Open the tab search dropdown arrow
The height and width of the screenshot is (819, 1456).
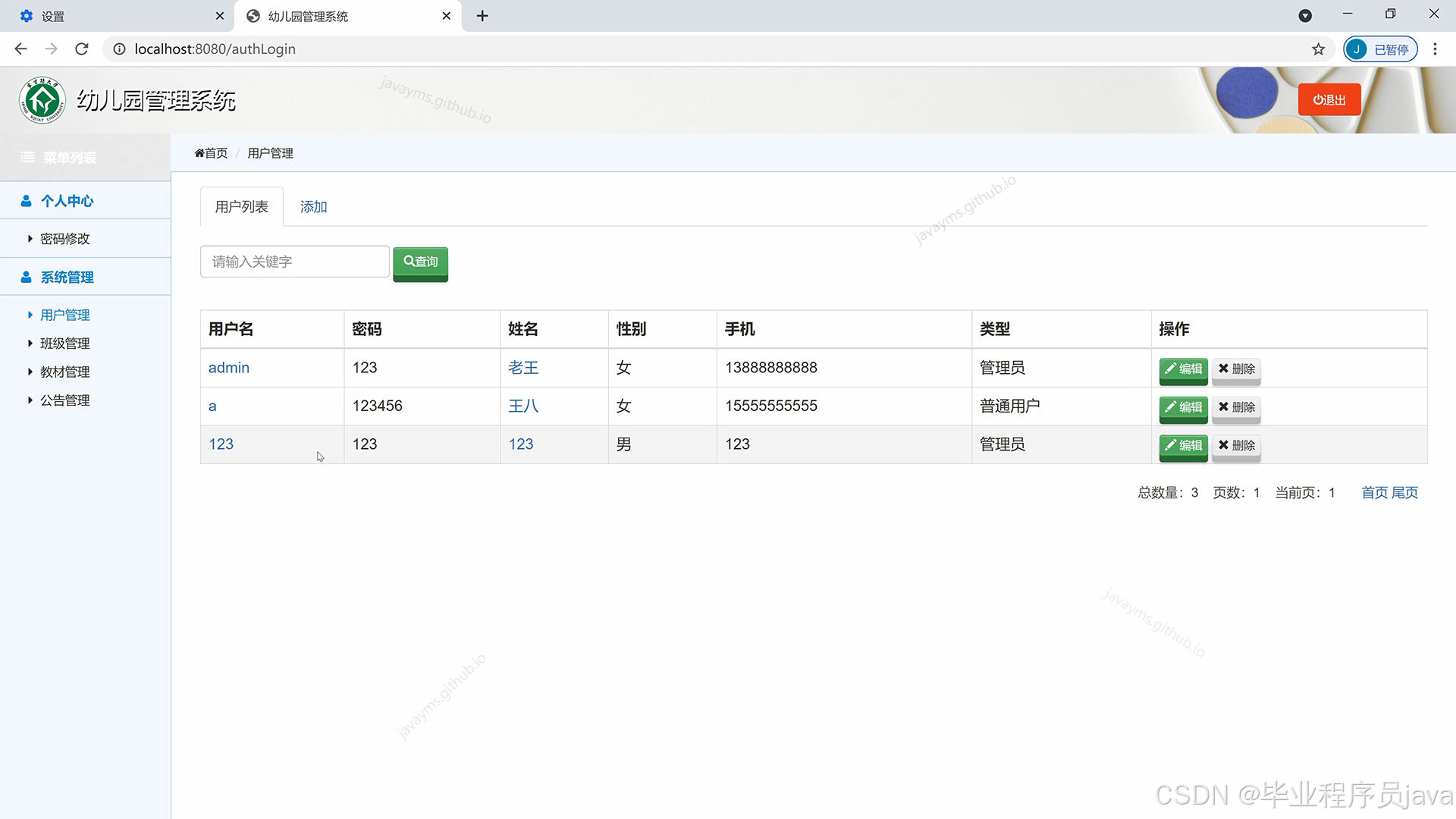click(x=1305, y=16)
